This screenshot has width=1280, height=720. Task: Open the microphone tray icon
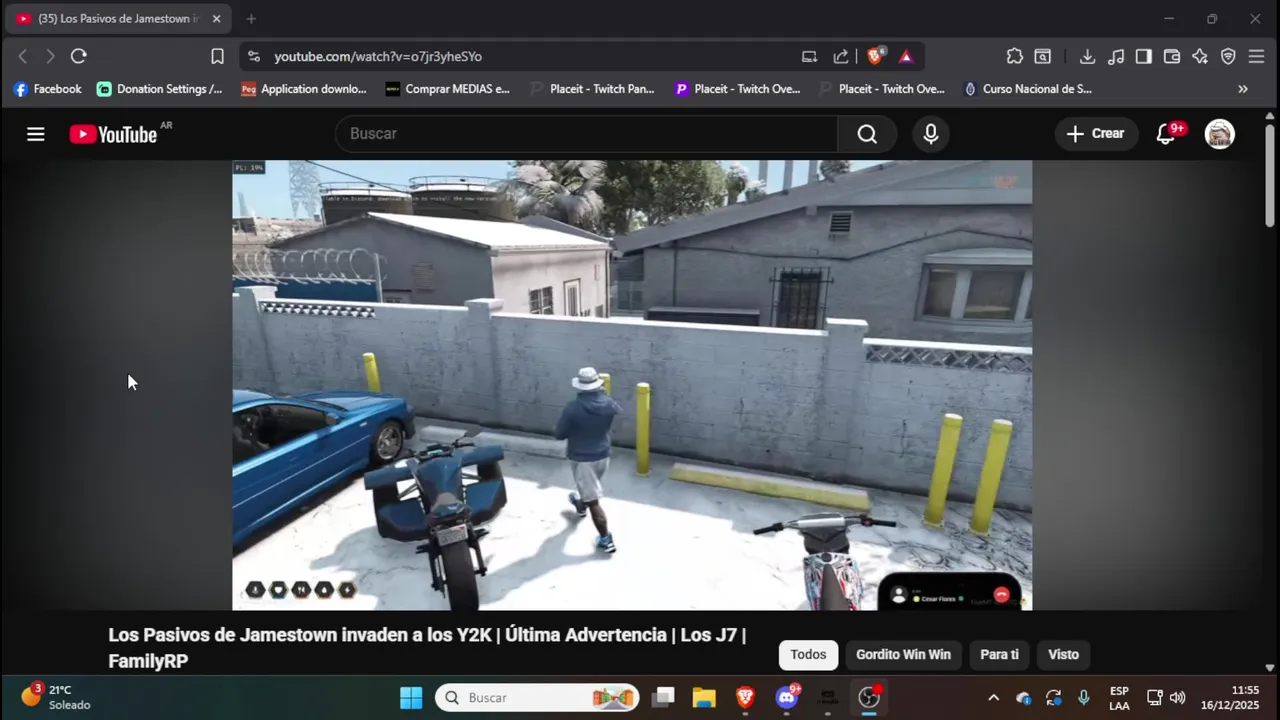click(x=1083, y=698)
